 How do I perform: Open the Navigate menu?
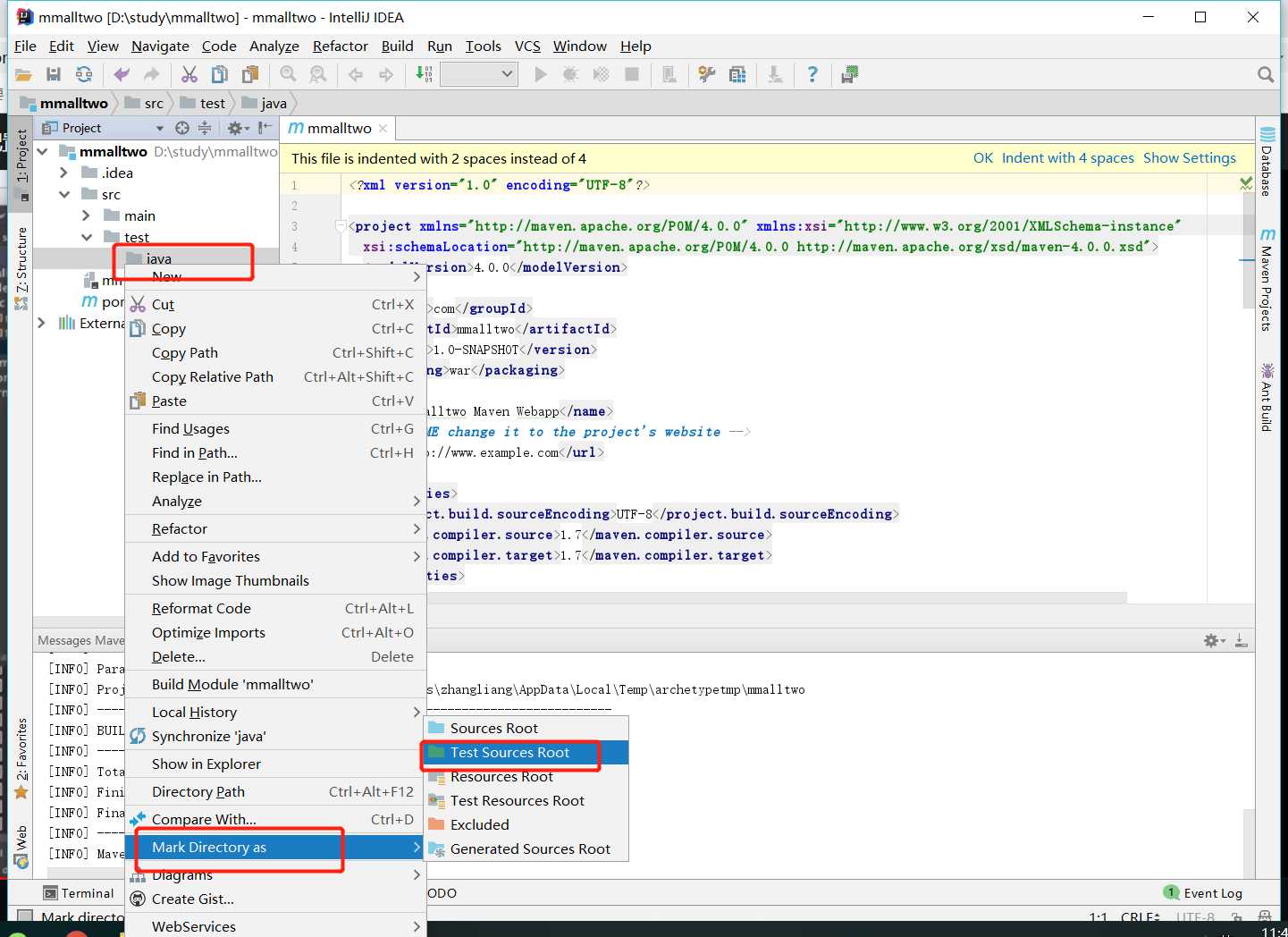coord(160,46)
